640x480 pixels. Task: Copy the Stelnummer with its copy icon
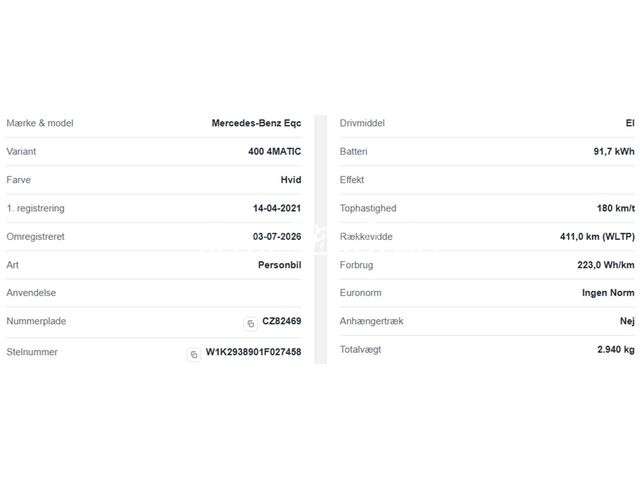(194, 354)
